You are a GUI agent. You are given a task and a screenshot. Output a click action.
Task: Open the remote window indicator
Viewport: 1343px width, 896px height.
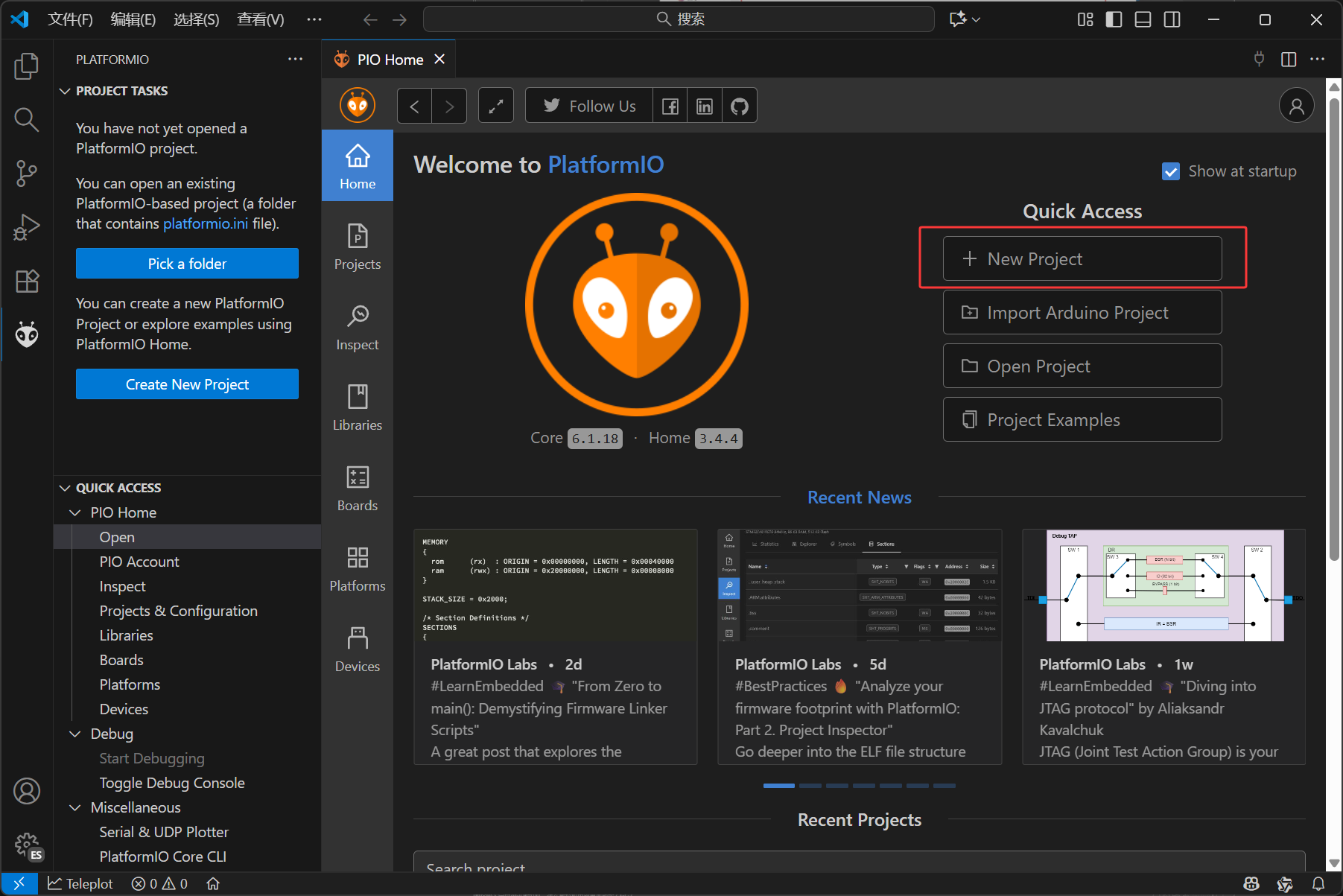19,883
